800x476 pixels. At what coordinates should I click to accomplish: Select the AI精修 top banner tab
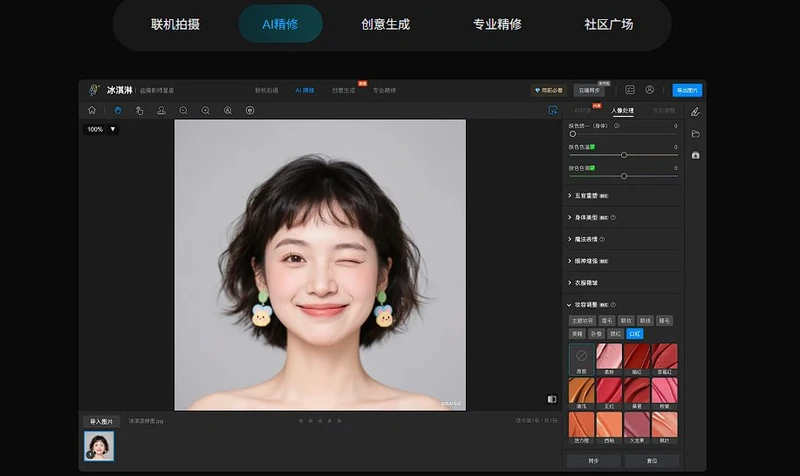coord(280,24)
